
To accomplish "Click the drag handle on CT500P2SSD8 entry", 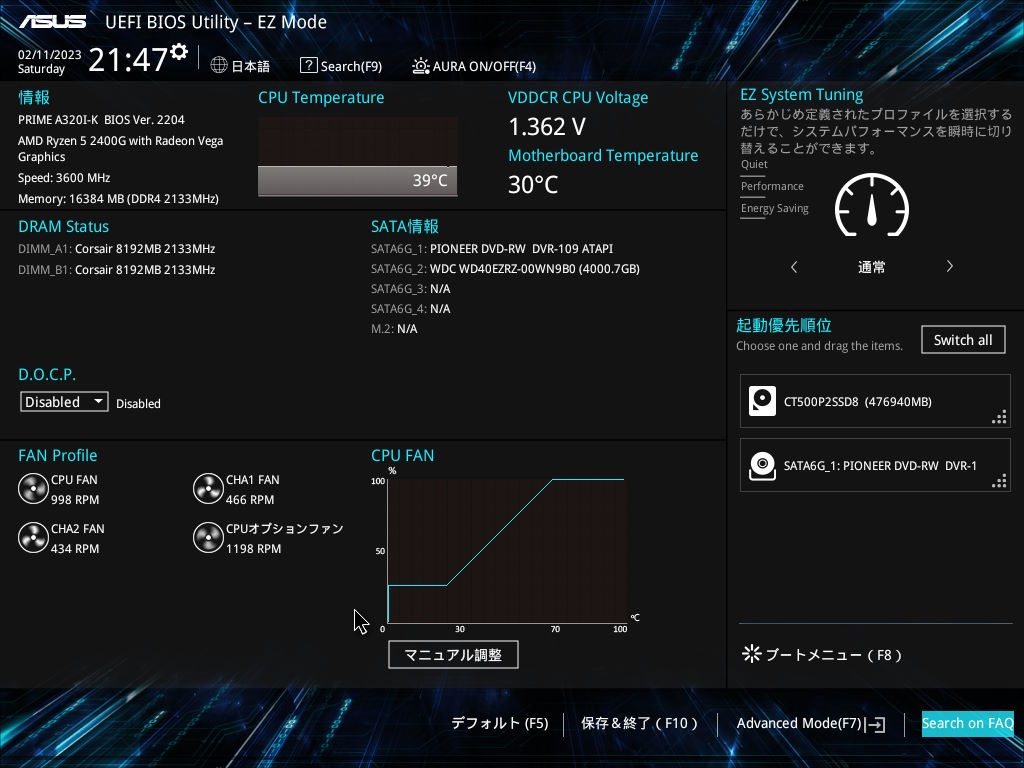I will coord(999,417).
